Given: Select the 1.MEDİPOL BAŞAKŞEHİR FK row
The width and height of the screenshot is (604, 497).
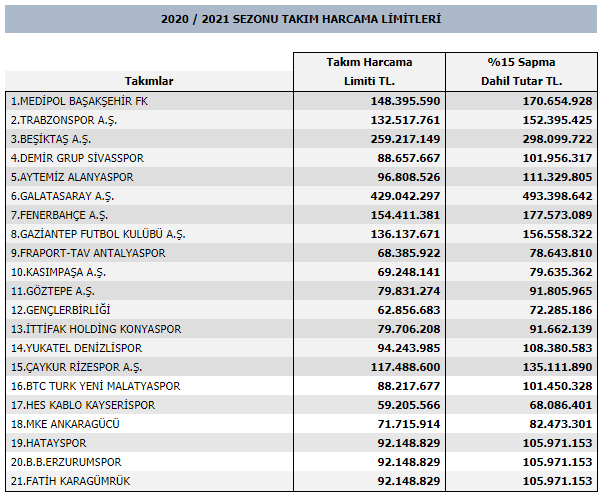Looking at the screenshot, I should (x=301, y=101).
